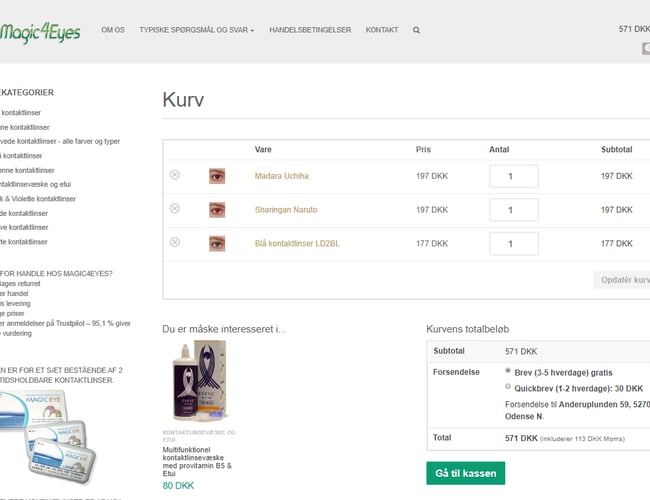This screenshot has height=500, width=650.
Task: Select Quickbrev (1-2 hverdage) shipping option
Action: 508,386
